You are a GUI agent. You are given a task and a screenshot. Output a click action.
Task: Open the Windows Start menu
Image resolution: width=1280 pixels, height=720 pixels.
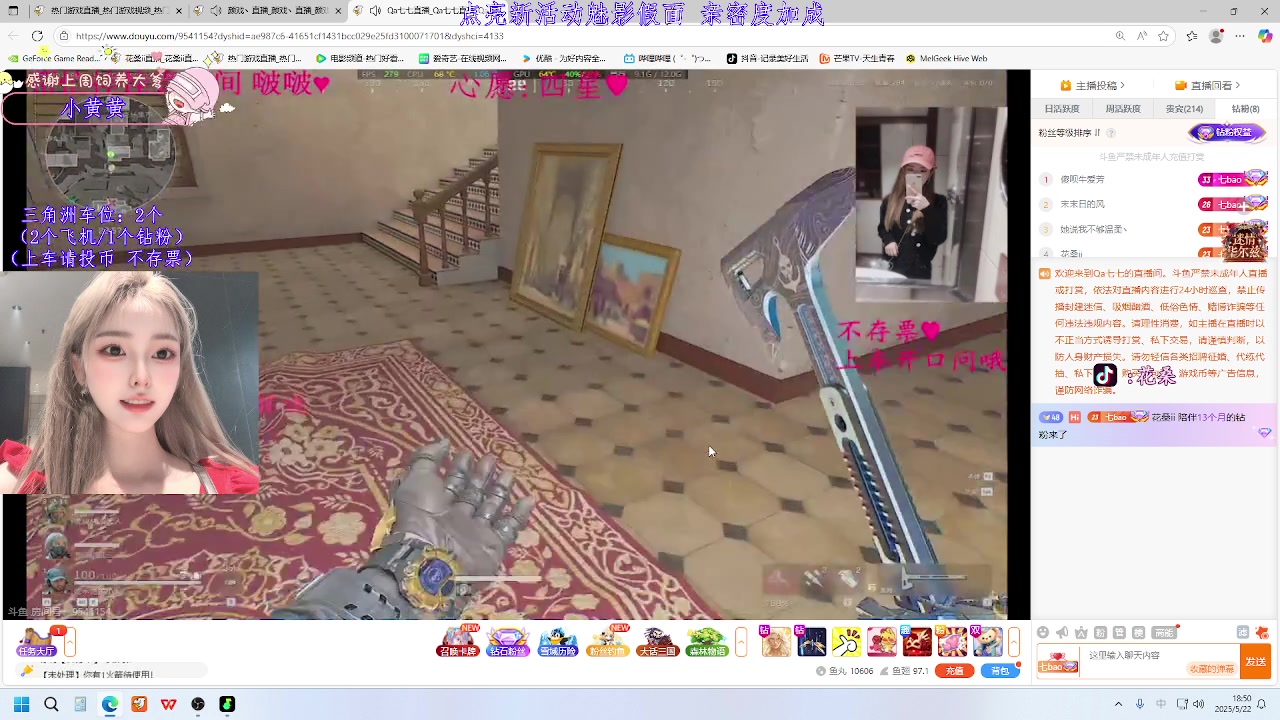click(x=21, y=704)
